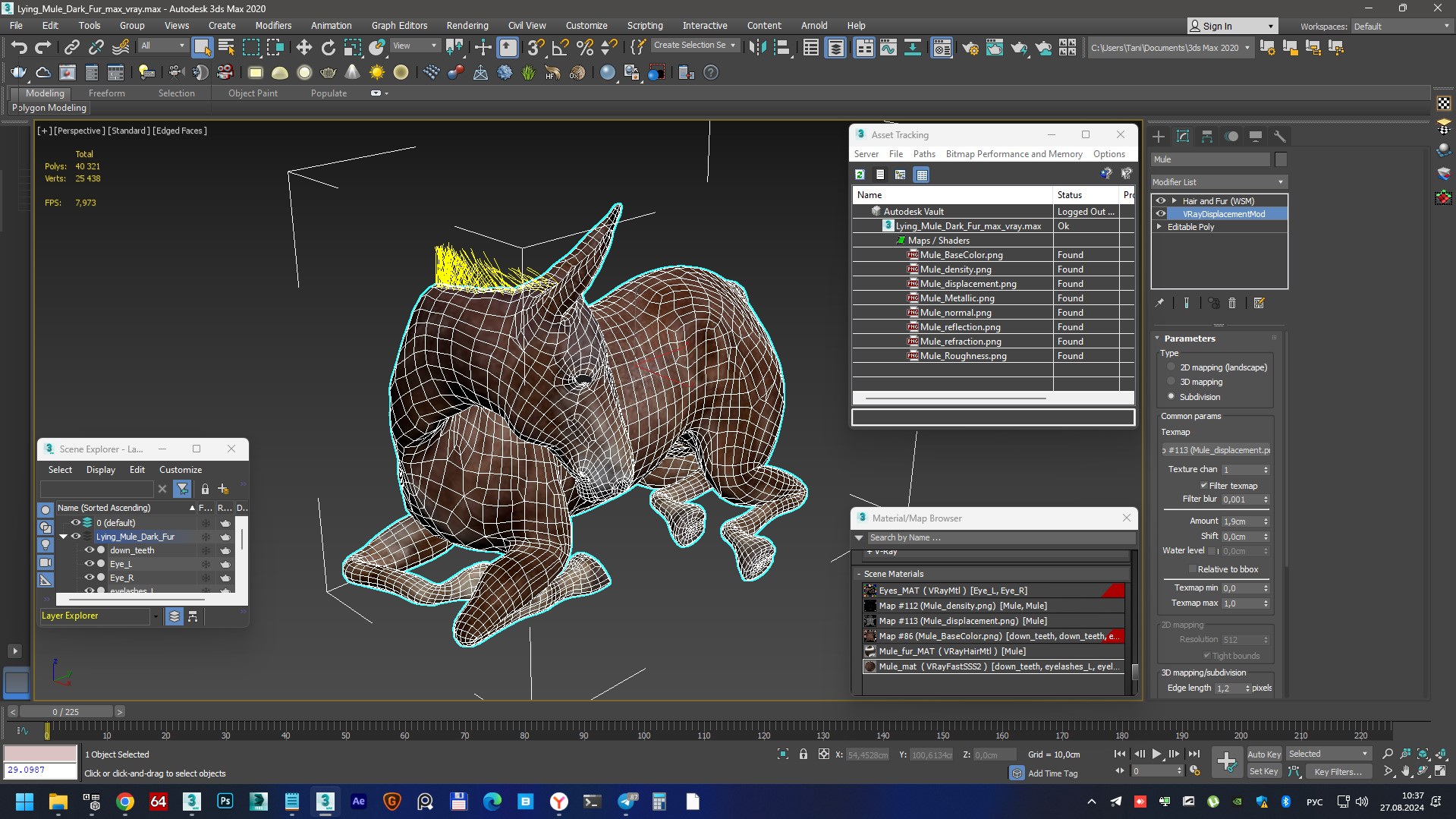Open the Selected key filter dropdown

(x=1328, y=754)
